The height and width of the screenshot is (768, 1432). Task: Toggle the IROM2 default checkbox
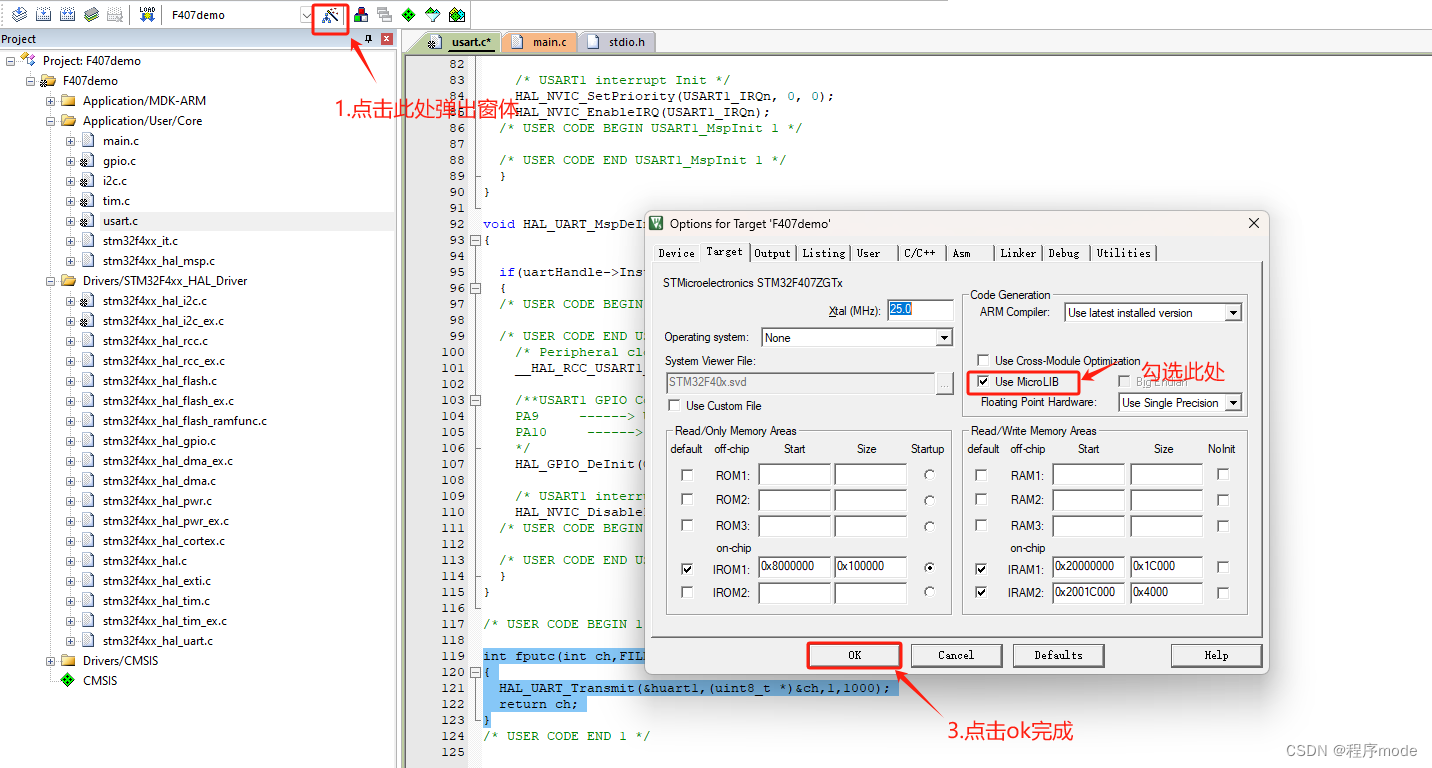pyautogui.click(x=686, y=593)
